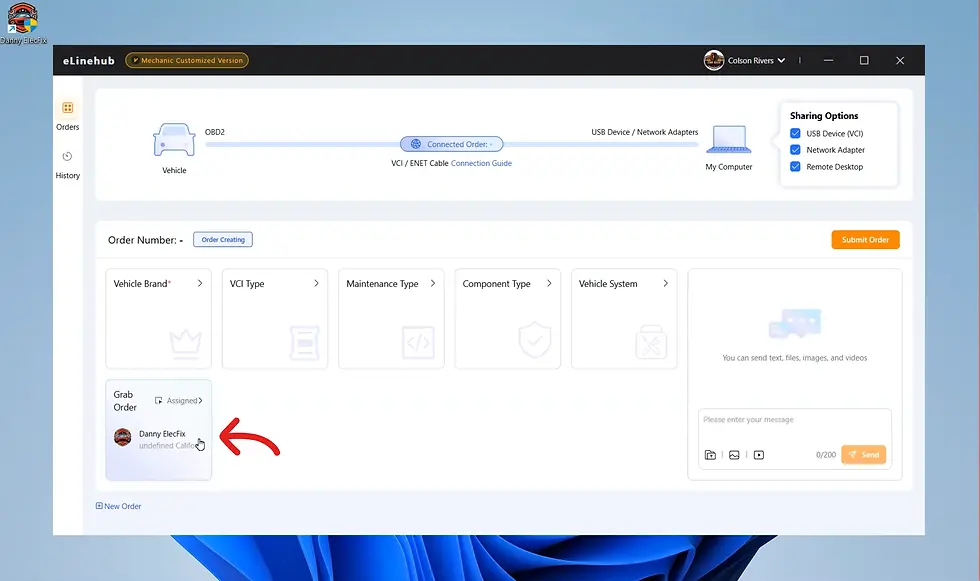Open the Connection Guide link

point(481,163)
